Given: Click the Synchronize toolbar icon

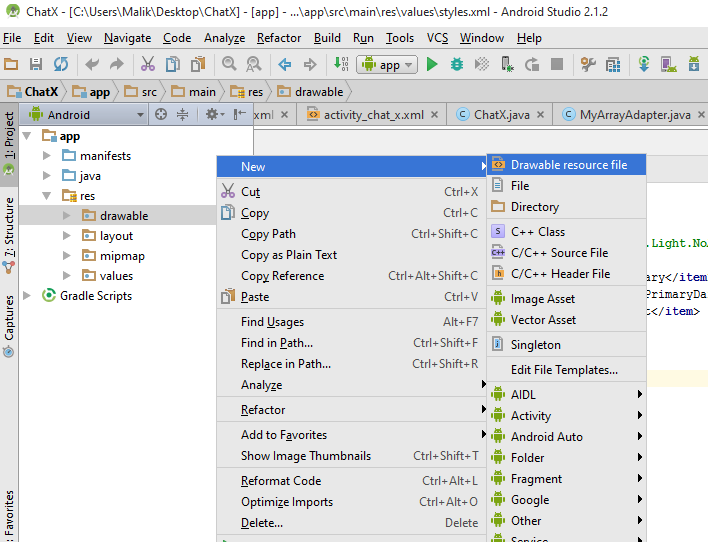Looking at the screenshot, I should pos(61,64).
